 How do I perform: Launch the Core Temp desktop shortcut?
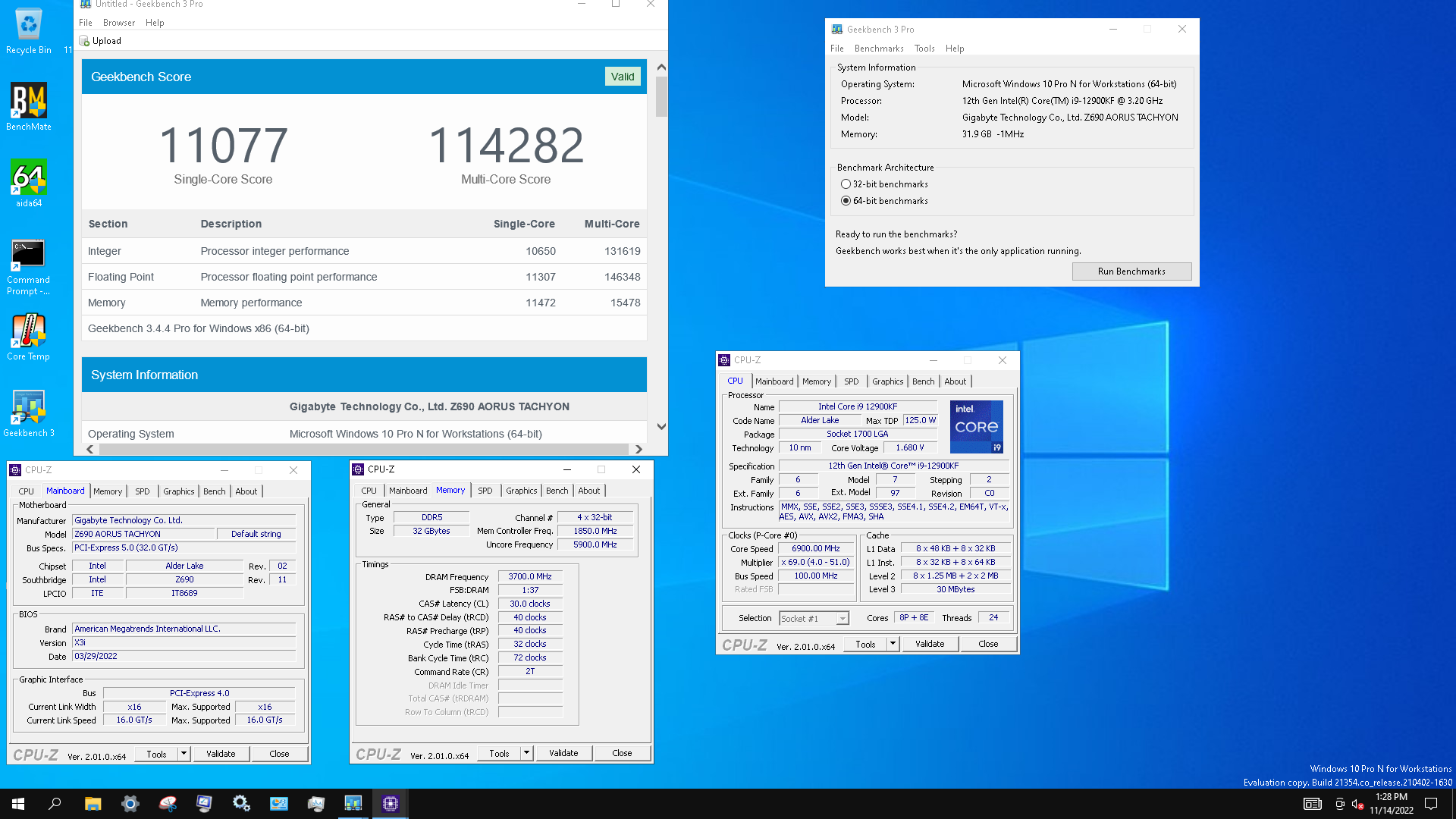[29, 337]
